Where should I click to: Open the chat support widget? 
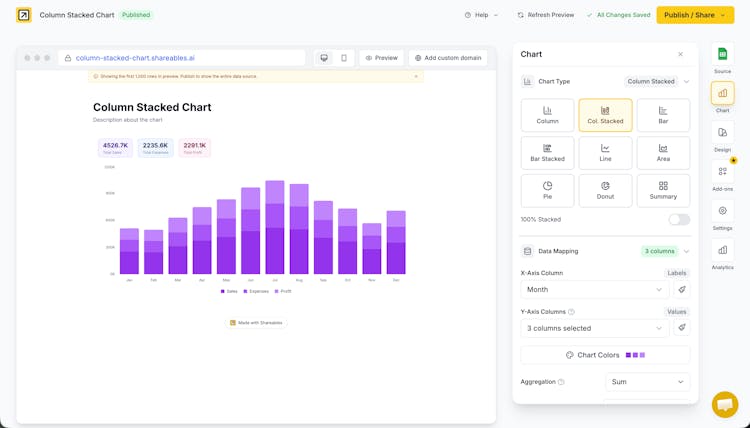click(x=724, y=404)
